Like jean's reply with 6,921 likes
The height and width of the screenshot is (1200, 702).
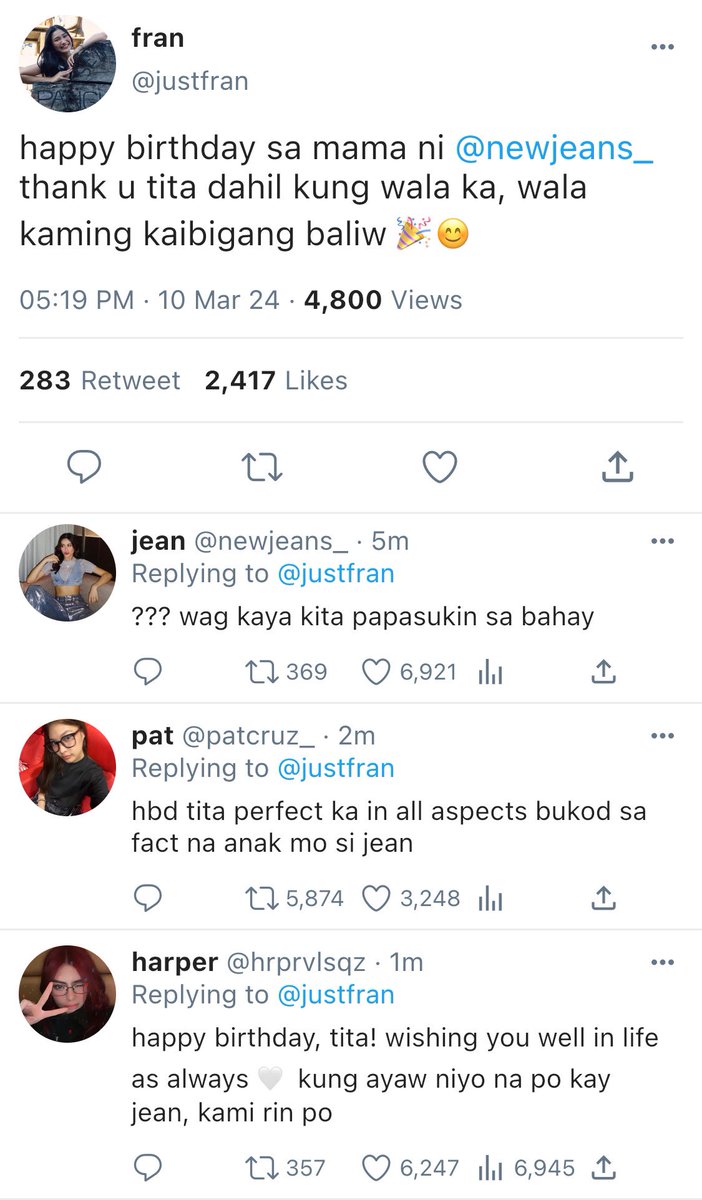(408, 672)
